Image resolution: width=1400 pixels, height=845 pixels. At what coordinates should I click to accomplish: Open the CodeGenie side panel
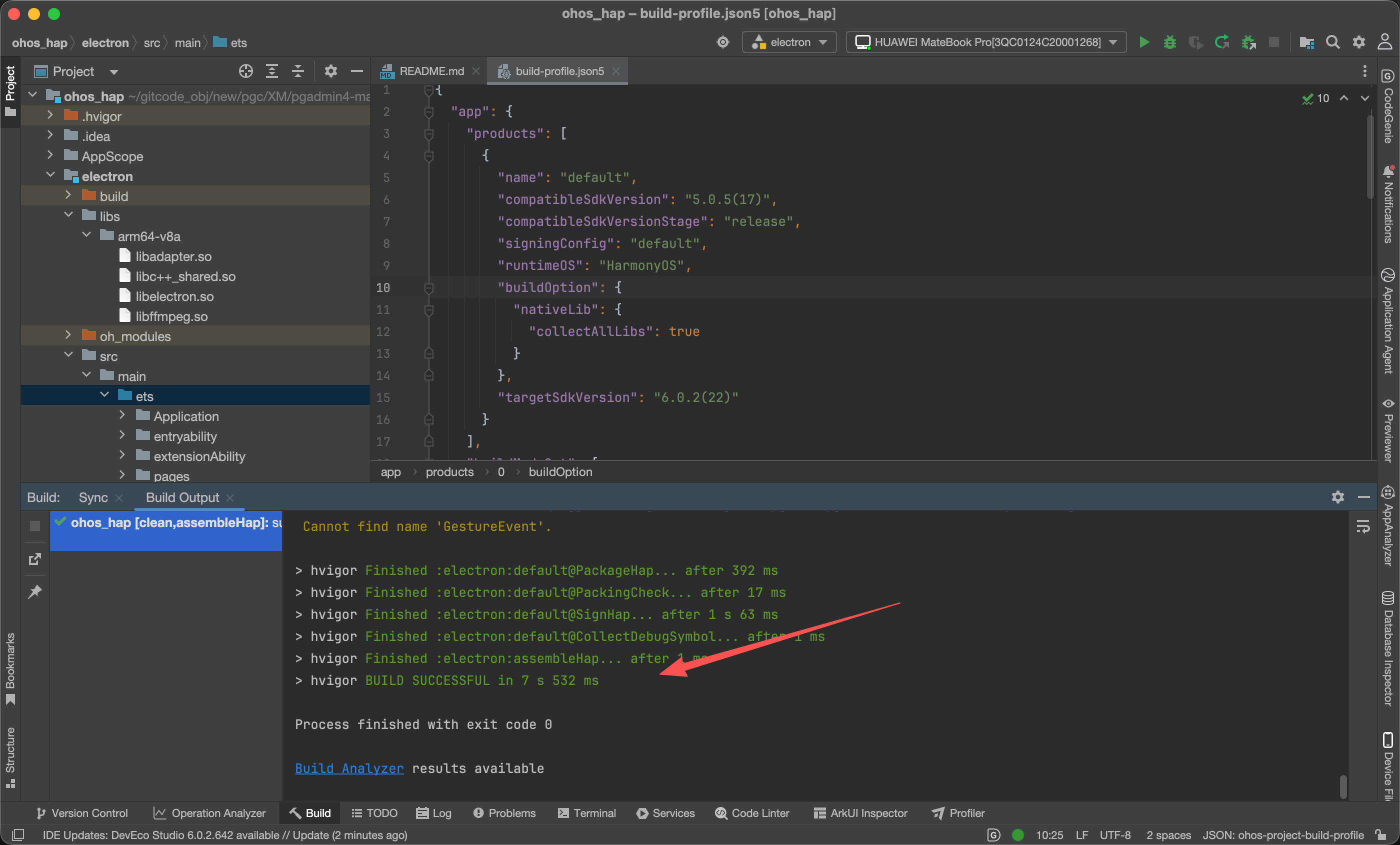click(x=1387, y=105)
